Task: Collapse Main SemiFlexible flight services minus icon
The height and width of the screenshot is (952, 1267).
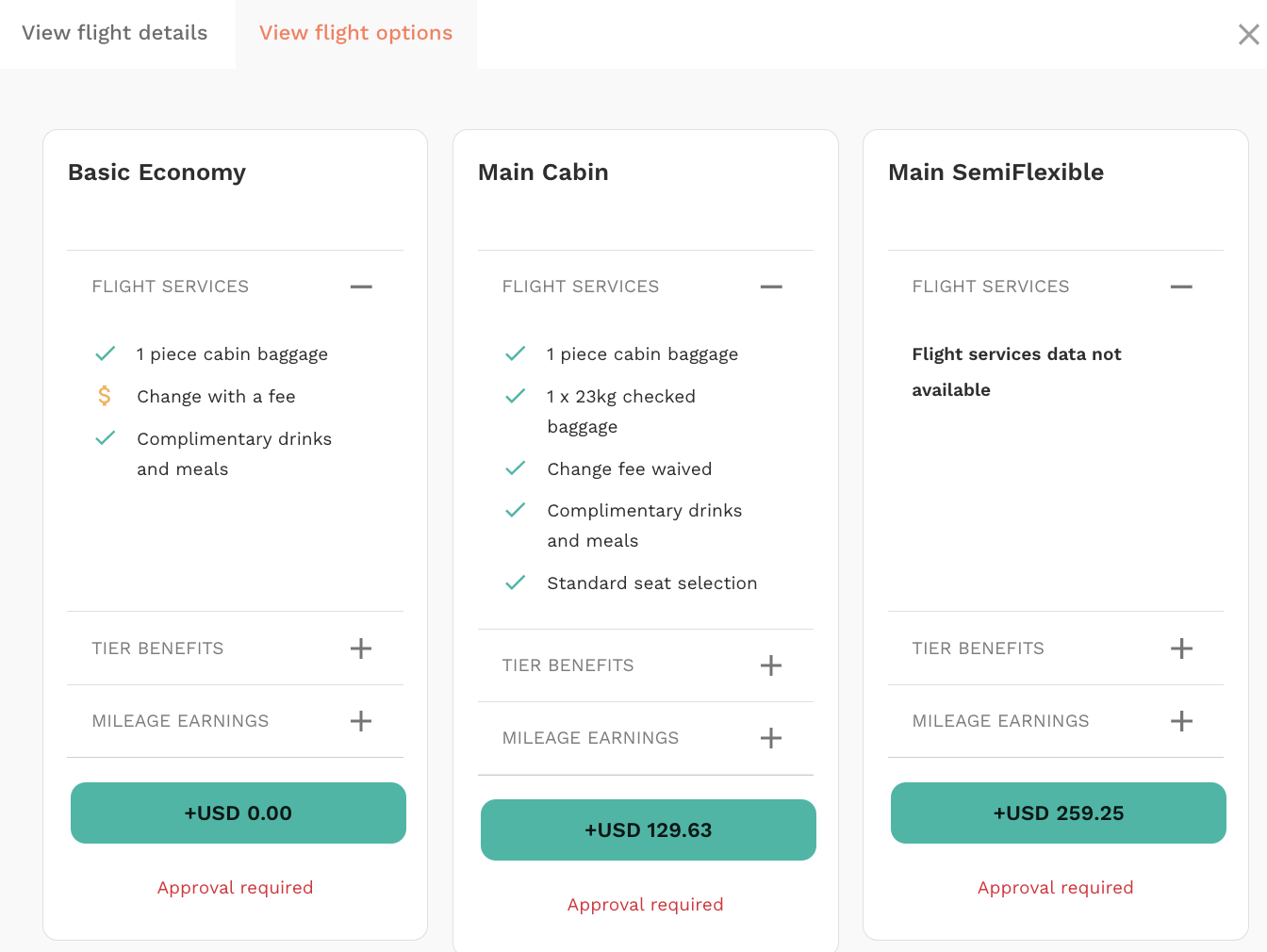Action: point(1181,287)
